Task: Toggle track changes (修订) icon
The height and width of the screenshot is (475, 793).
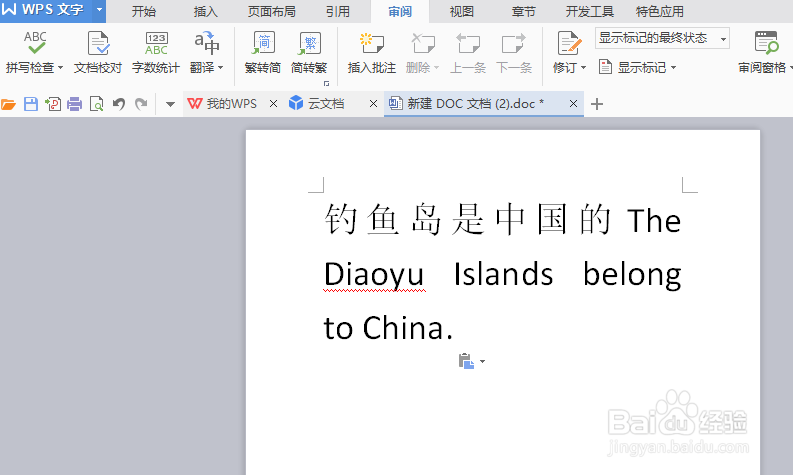Action: [x=568, y=43]
